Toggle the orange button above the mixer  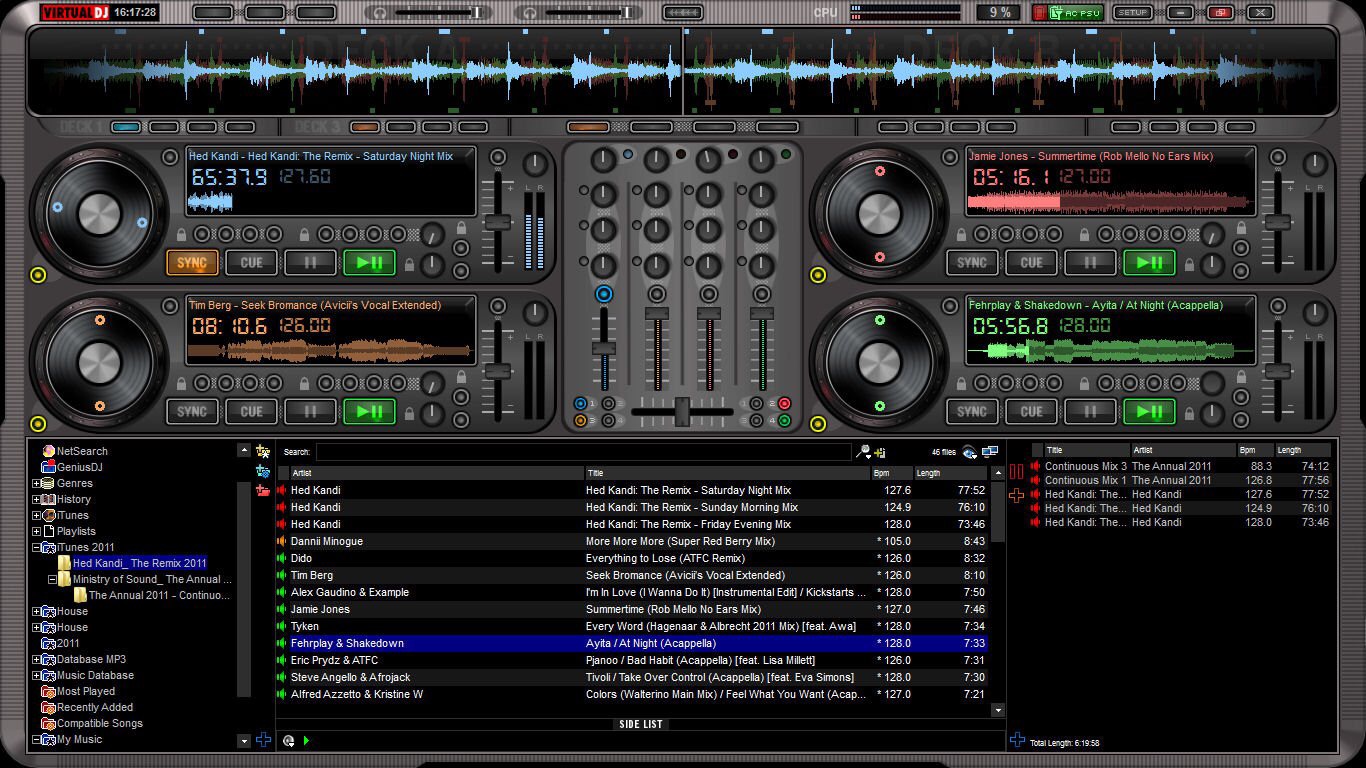pyautogui.click(x=588, y=127)
